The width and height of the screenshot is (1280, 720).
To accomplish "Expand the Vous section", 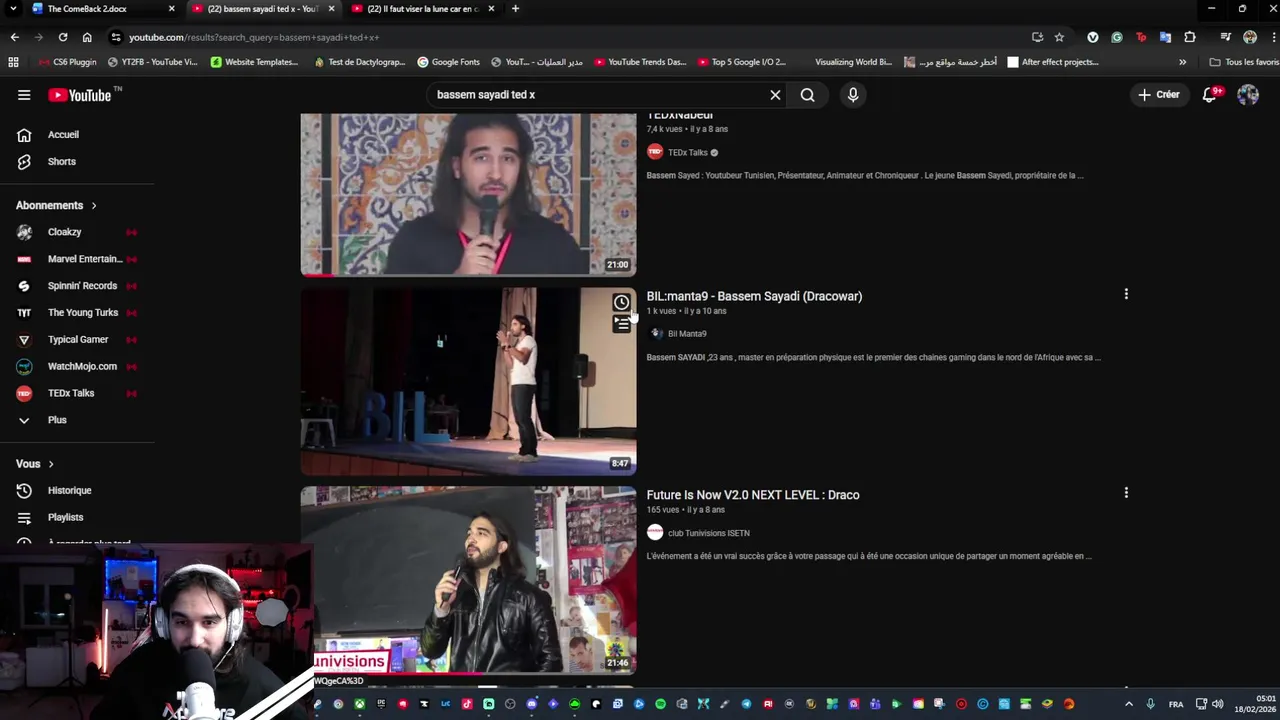I will click(35, 464).
